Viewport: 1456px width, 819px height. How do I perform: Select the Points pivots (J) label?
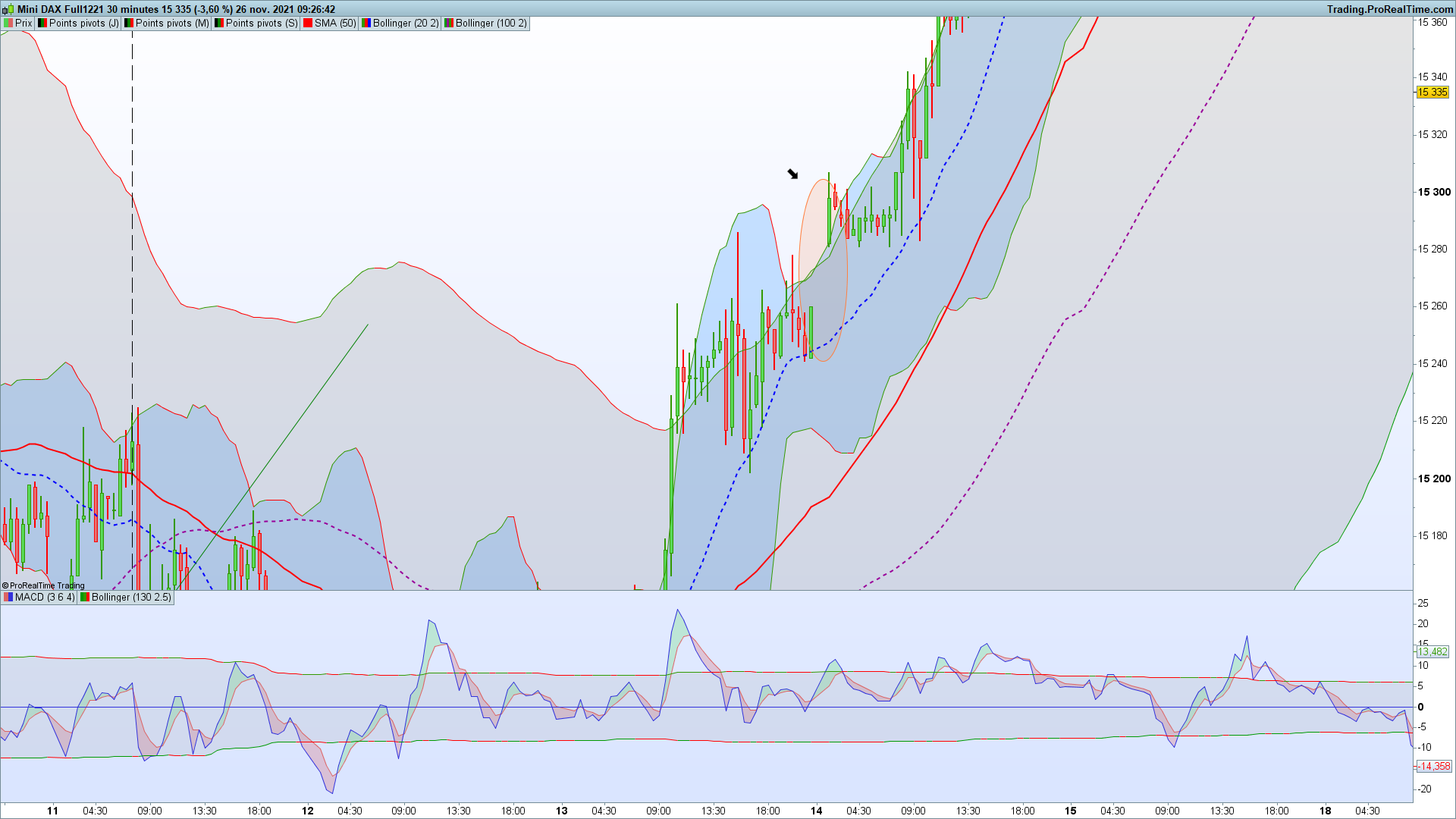coord(83,24)
